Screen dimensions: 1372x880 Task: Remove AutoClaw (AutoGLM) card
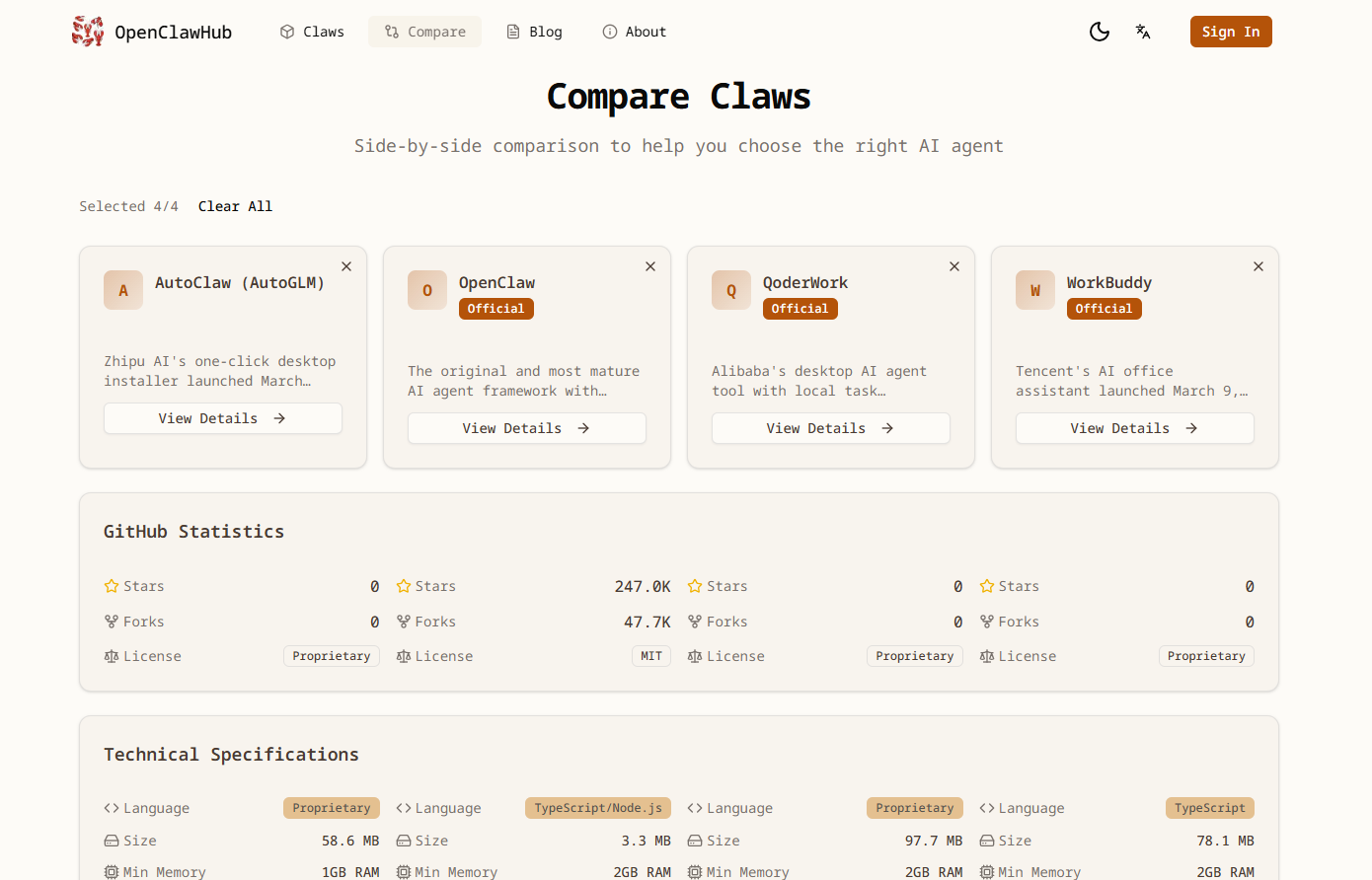pyautogui.click(x=346, y=266)
